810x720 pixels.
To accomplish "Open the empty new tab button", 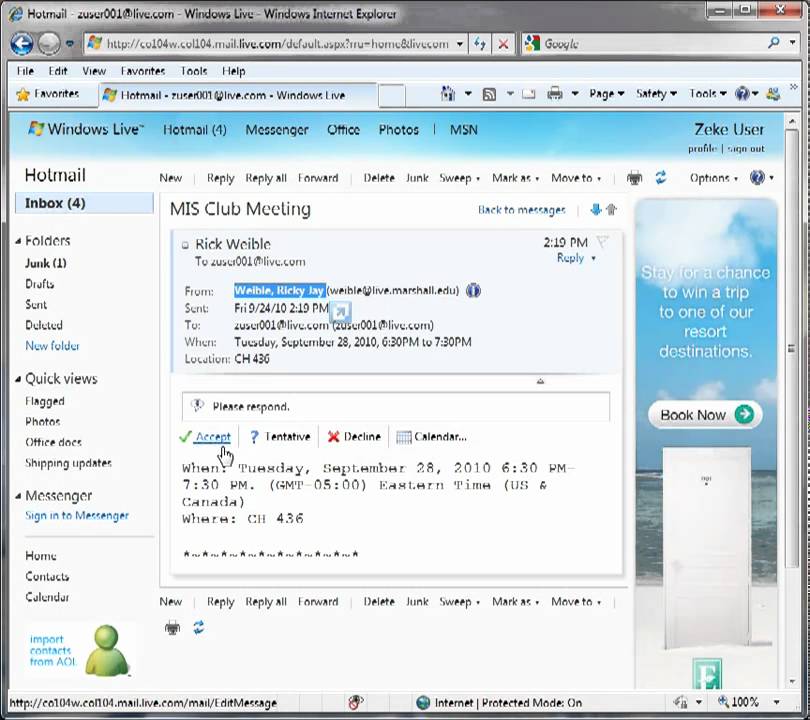I will pos(392,96).
